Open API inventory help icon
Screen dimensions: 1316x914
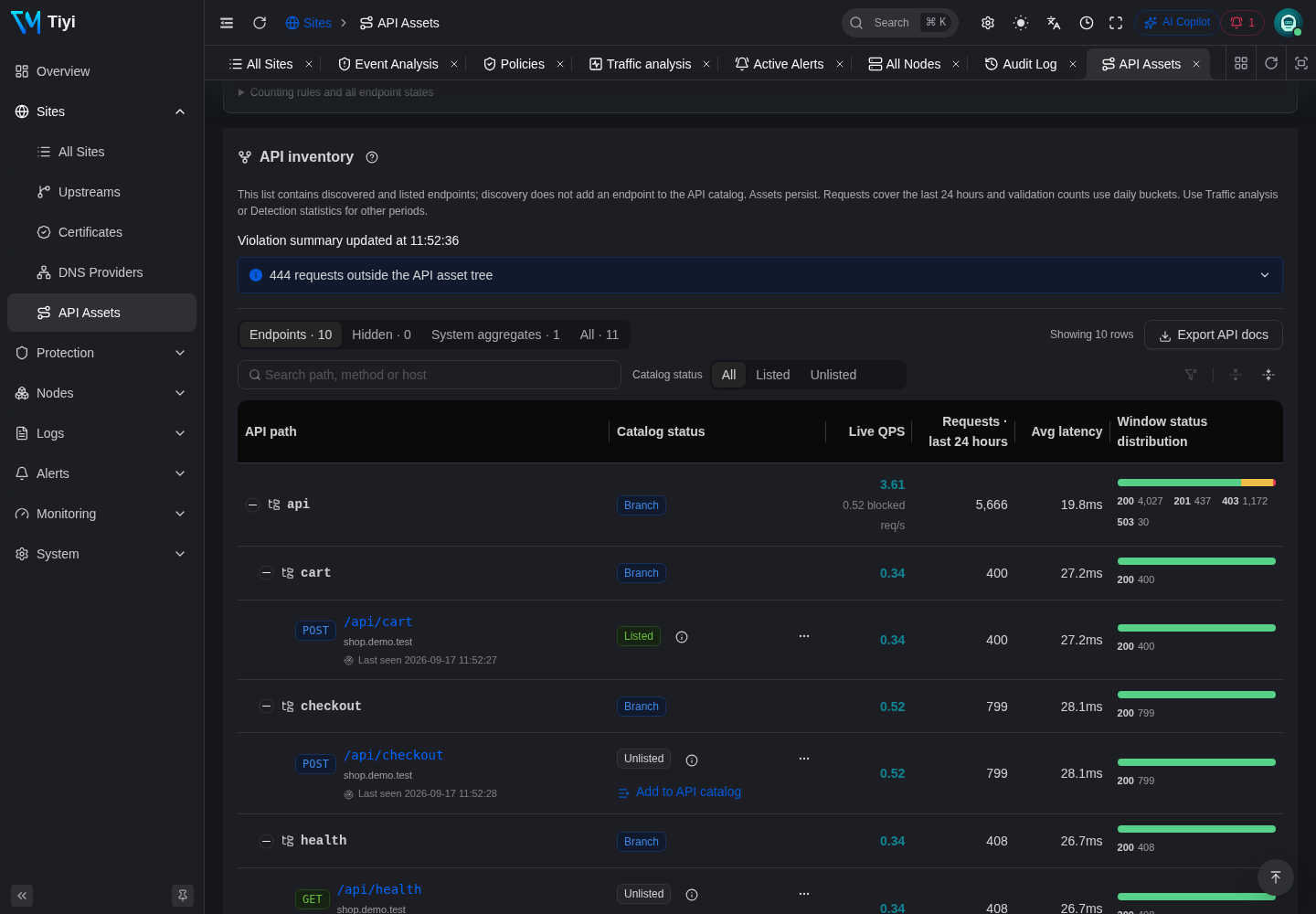pyautogui.click(x=372, y=157)
